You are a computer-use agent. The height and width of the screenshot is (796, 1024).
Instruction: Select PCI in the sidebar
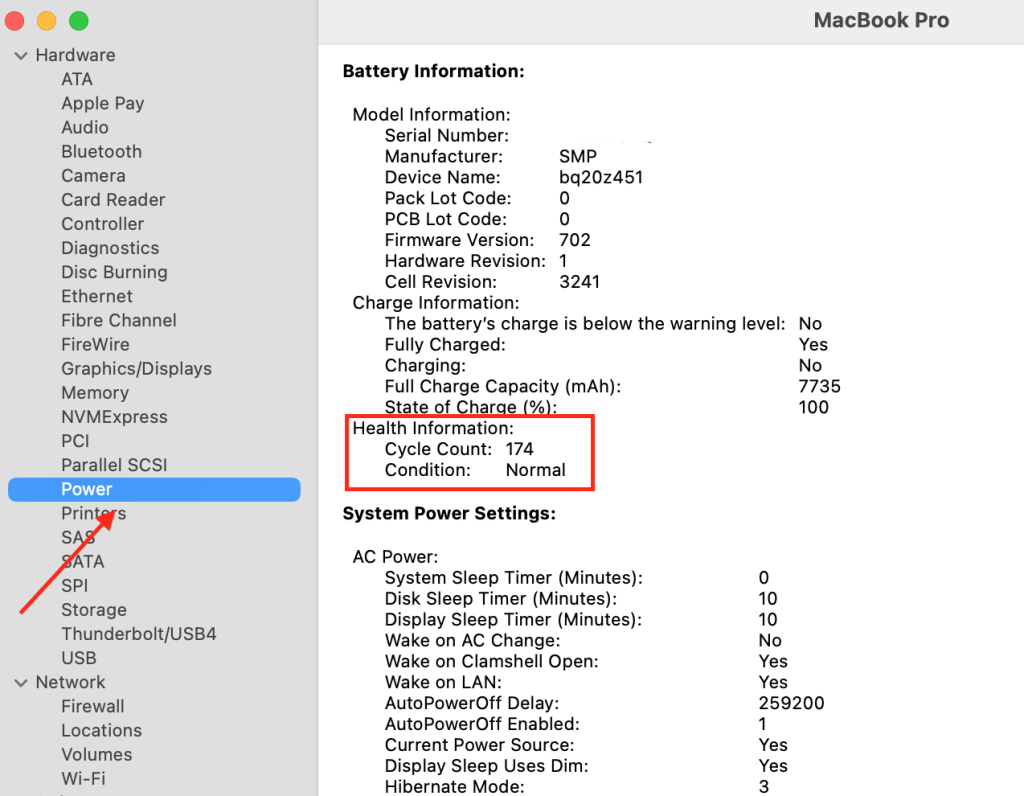(75, 441)
